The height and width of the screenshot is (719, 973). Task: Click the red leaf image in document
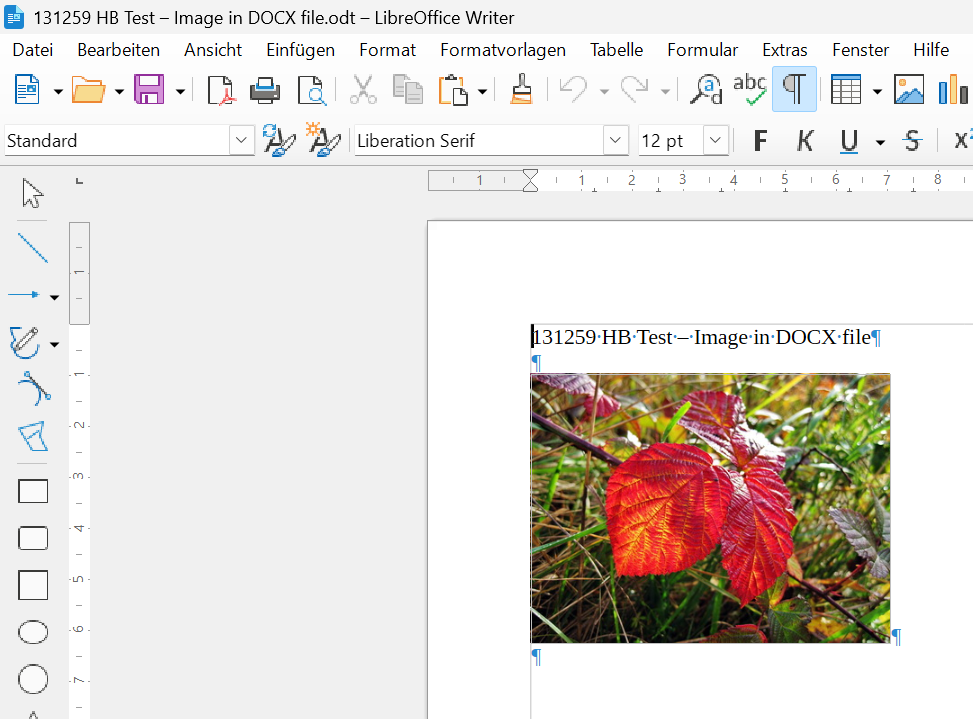710,508
